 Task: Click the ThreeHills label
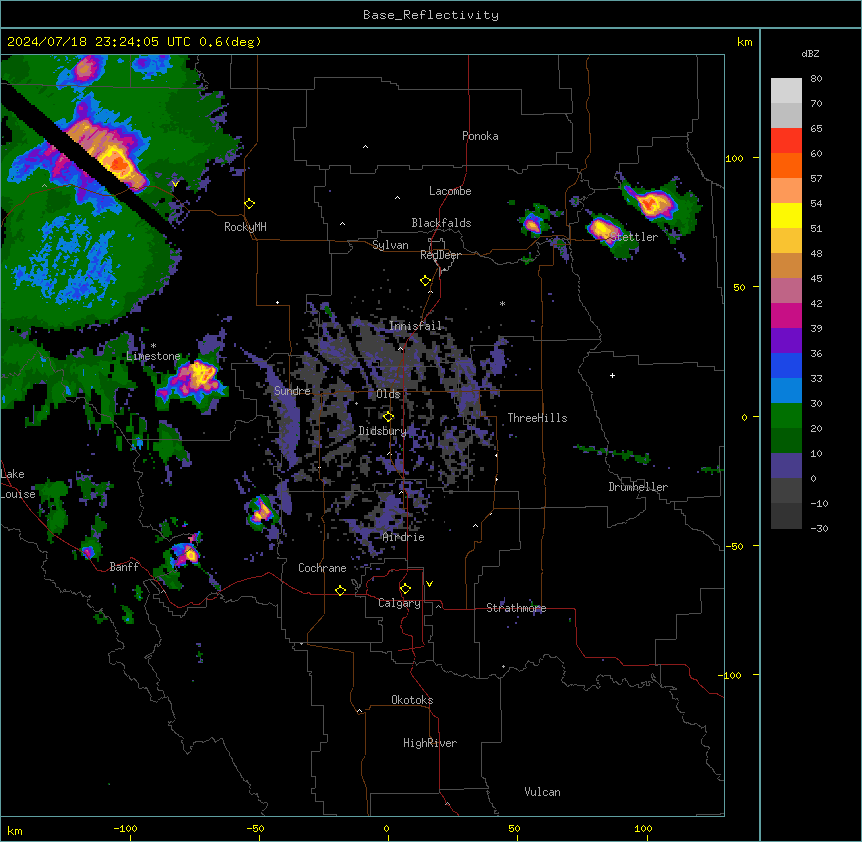pyautogui.click(x=537, y=418)
